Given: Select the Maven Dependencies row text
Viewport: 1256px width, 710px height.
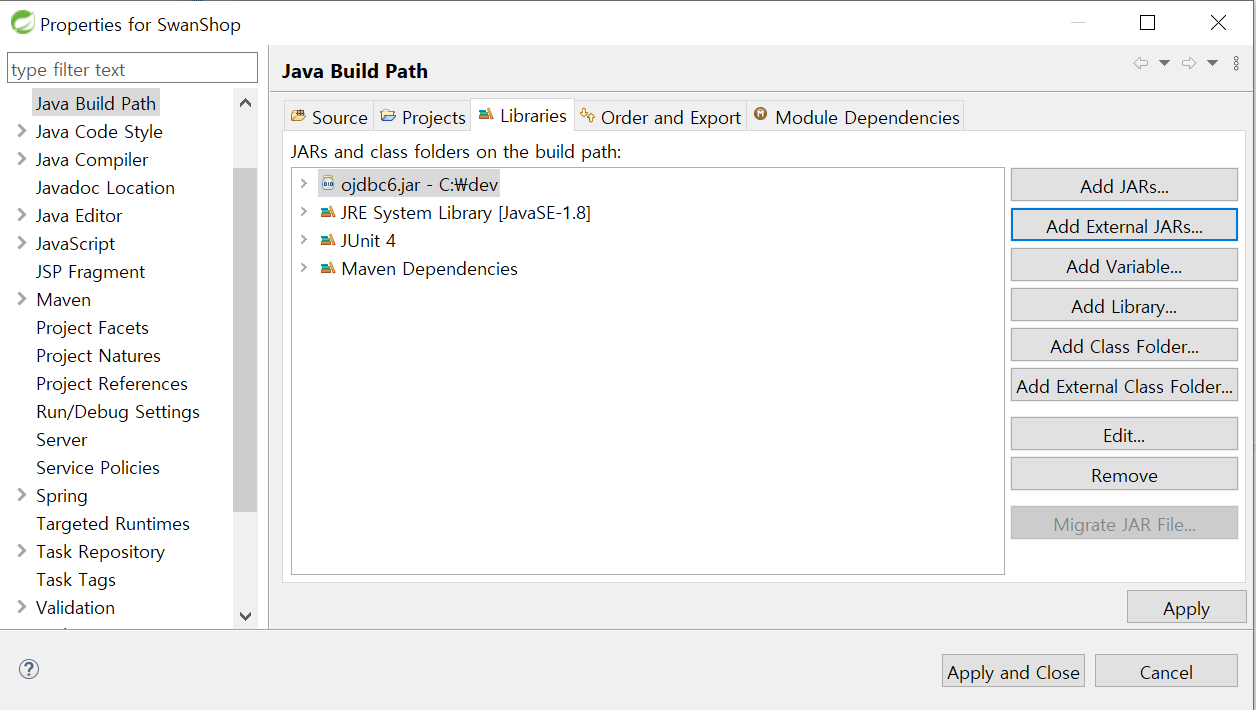Looking at the screenshot, I should 430,269.
